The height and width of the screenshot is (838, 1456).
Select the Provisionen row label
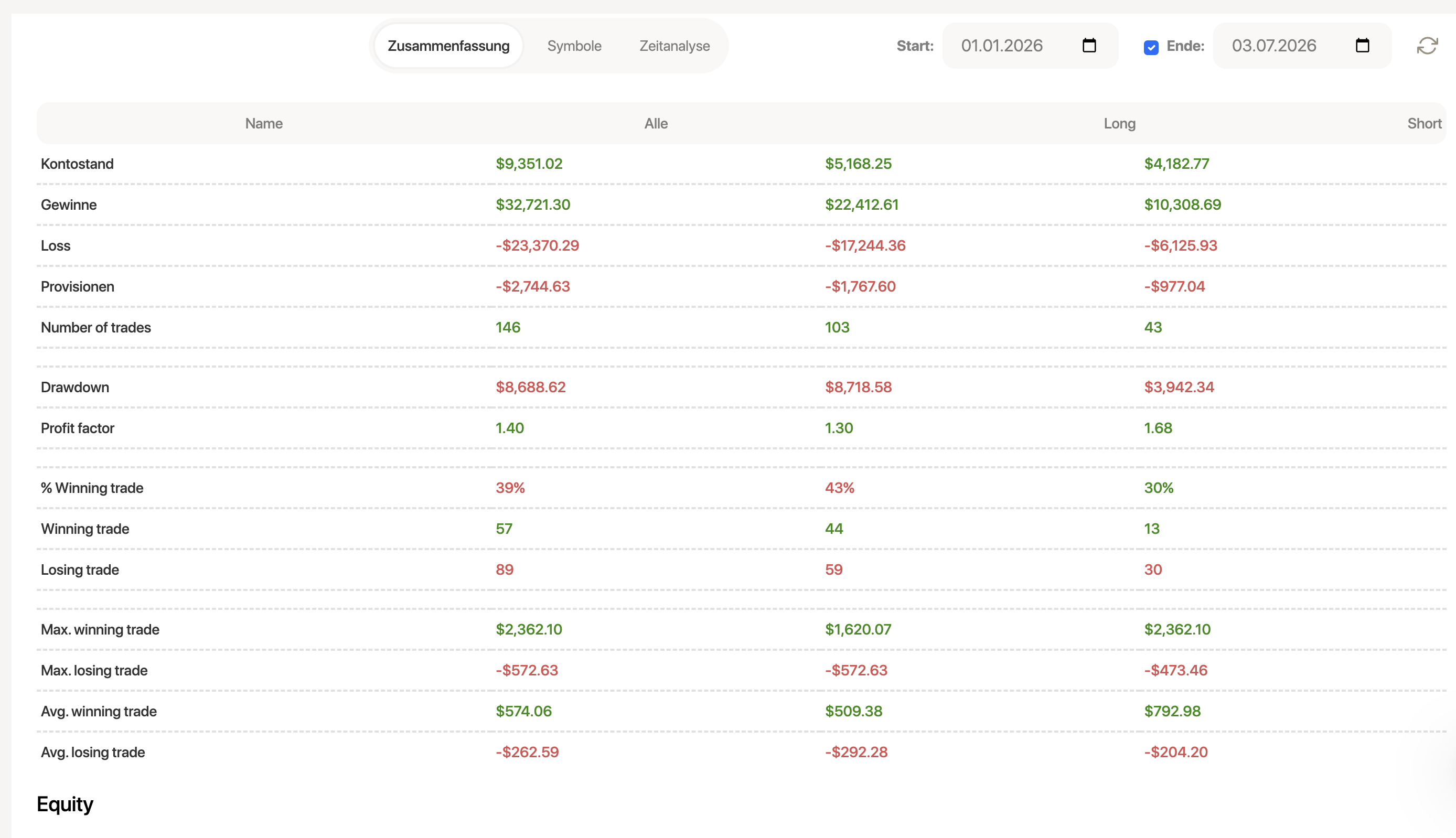[x=77, y=287]
